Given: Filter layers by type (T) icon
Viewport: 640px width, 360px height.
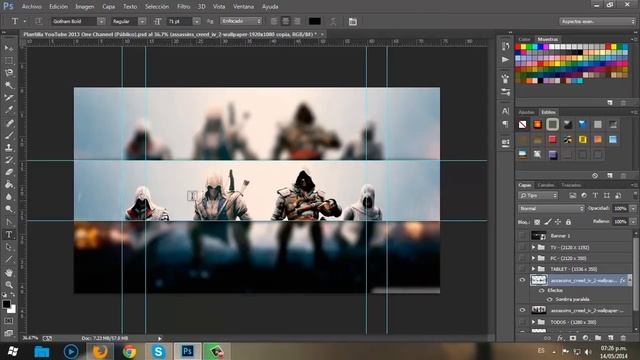Looking at the screenshot, I should 595,196.
